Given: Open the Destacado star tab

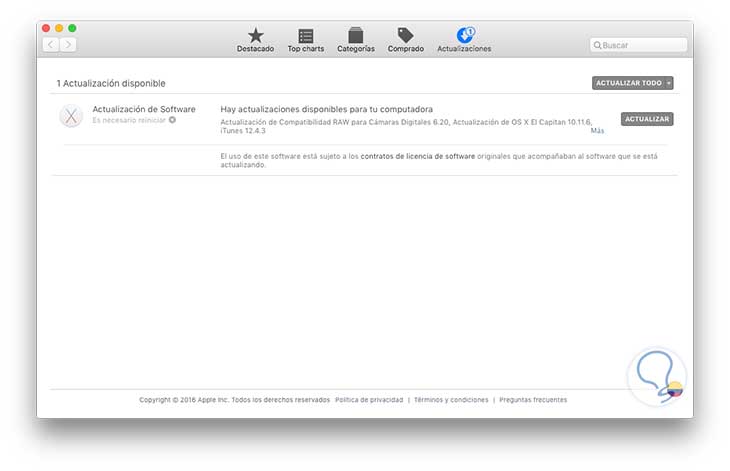Looking at the screenshot, I should [x=255, y=40].
